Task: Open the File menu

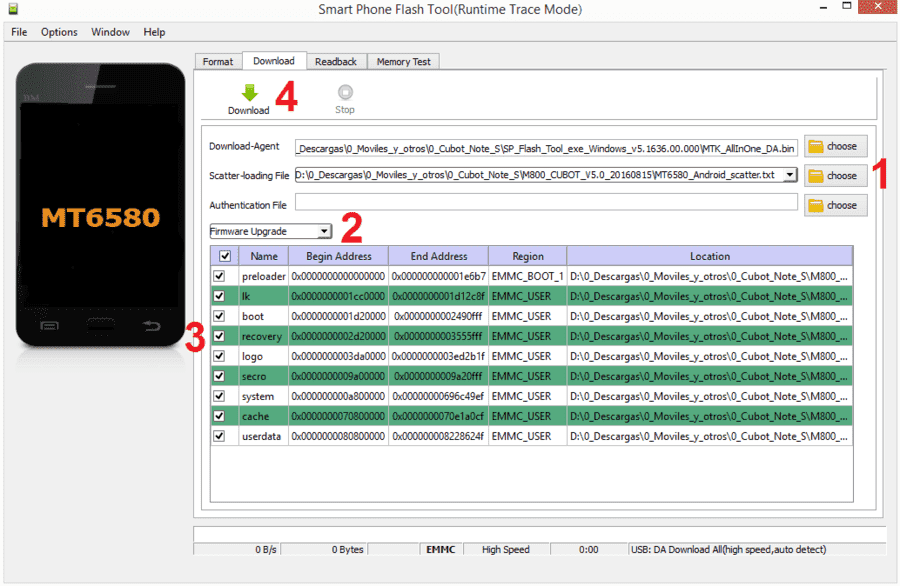Action: tap(19, 32)
